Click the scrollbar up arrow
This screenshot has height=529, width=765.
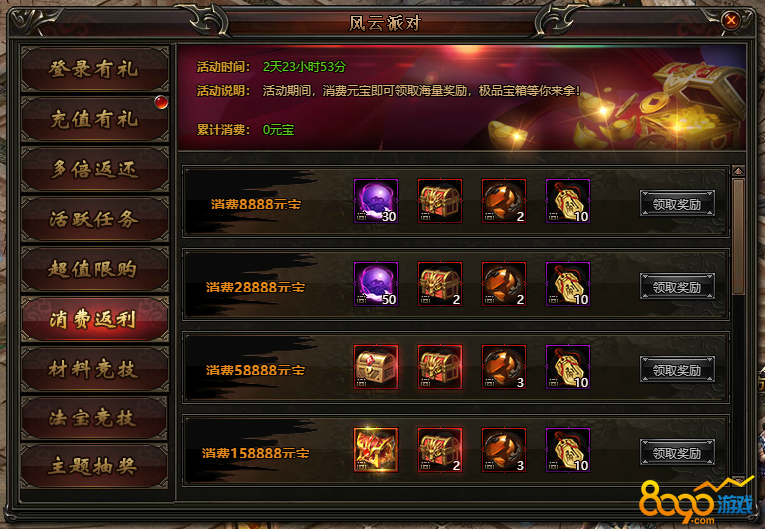pyautogui.click(x=738, y=171)
